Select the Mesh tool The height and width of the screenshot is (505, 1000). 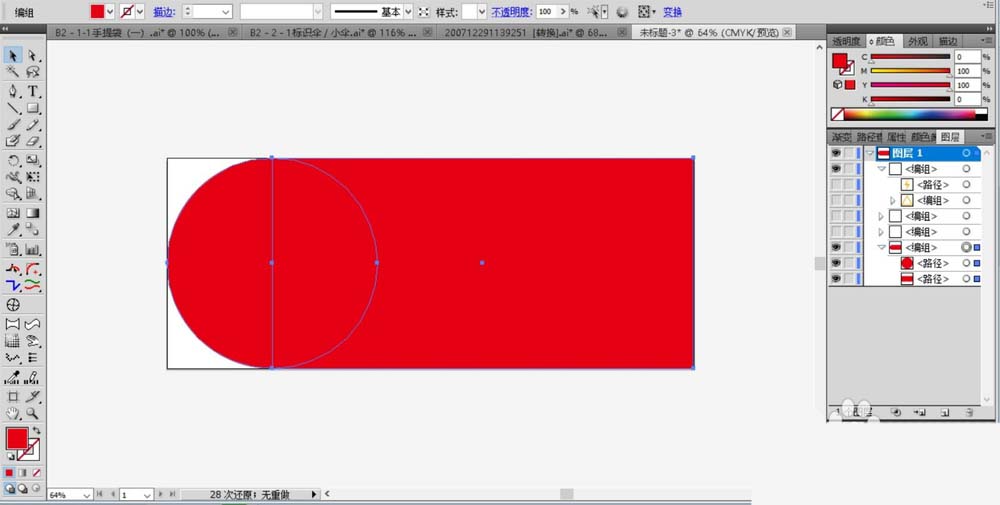click(13, 213)
